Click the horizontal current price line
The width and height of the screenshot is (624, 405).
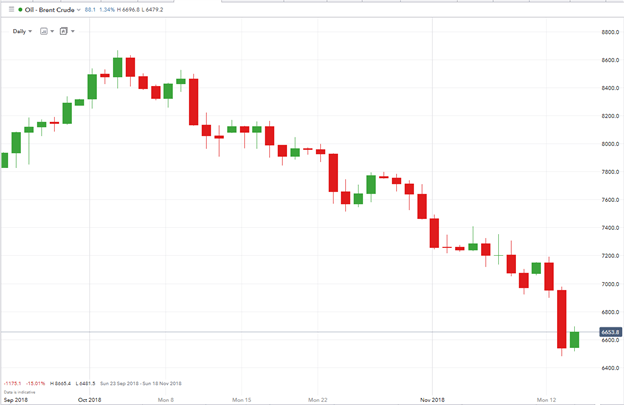[x=298, y=331]
